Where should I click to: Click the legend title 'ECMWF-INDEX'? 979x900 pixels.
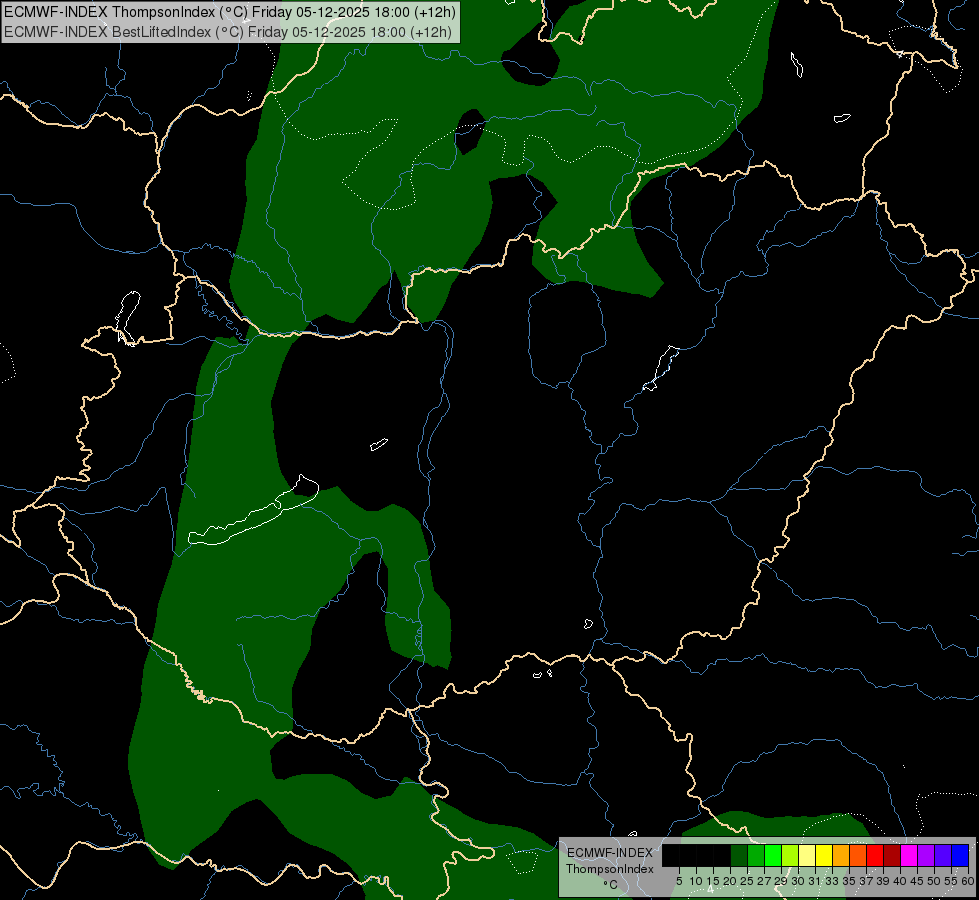(x=610, y=853)
